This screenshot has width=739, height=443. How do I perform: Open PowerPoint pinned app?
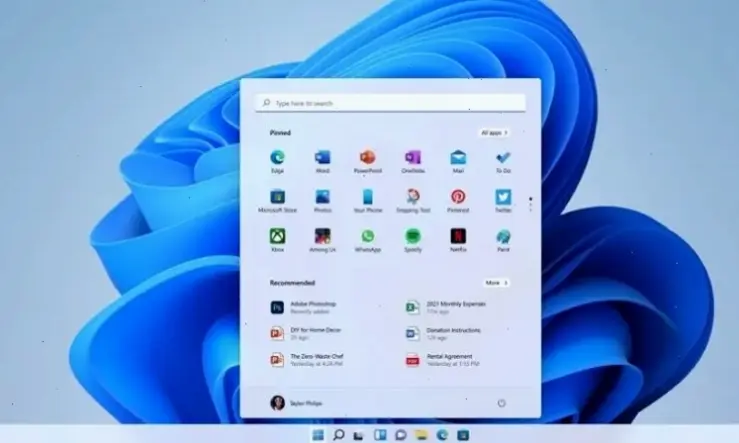pyautogui.click(x=368, y=161)
